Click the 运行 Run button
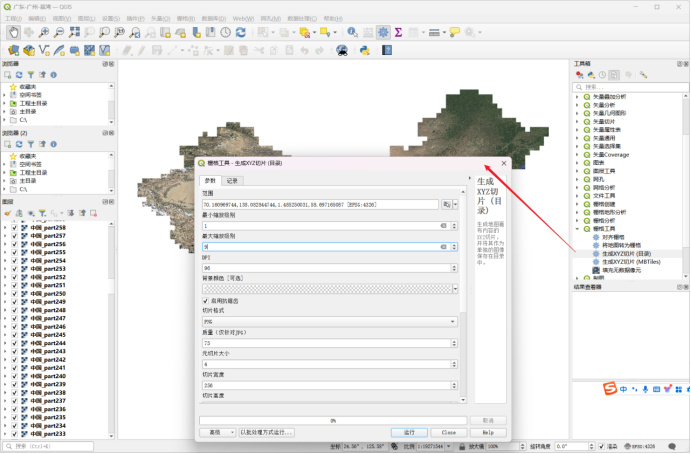Viewport: 691px width, 454px height. coord(409,432)
